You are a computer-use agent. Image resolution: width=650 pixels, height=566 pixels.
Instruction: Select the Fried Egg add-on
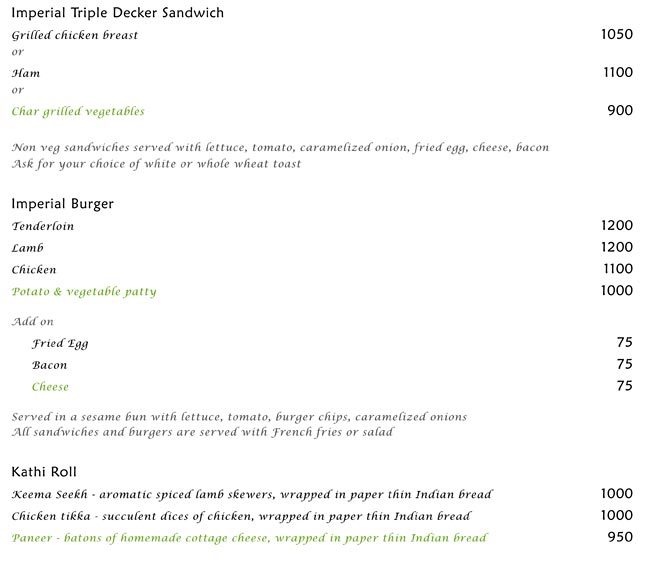pos(60,344)
